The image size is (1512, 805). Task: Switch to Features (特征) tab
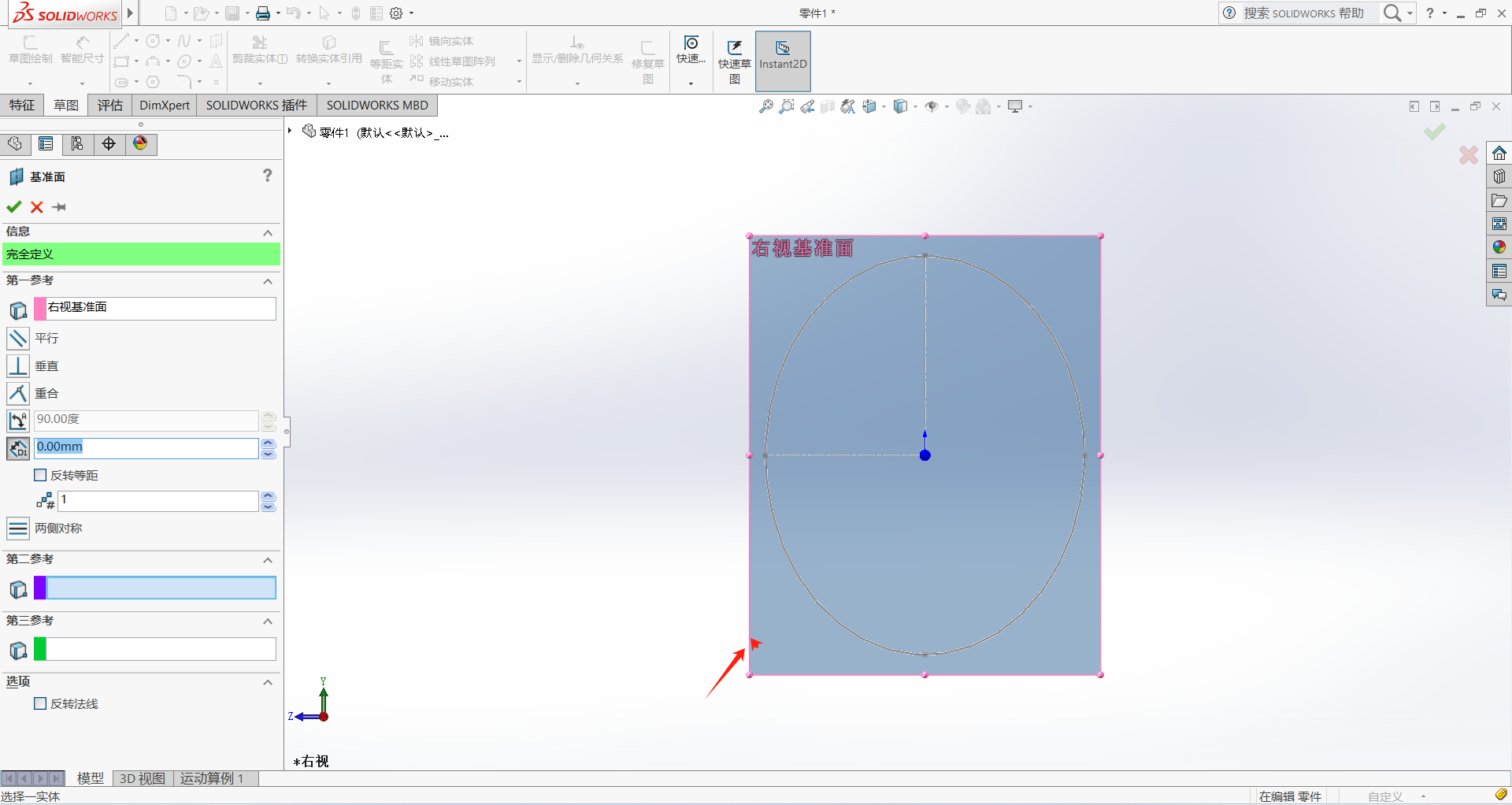22,105
